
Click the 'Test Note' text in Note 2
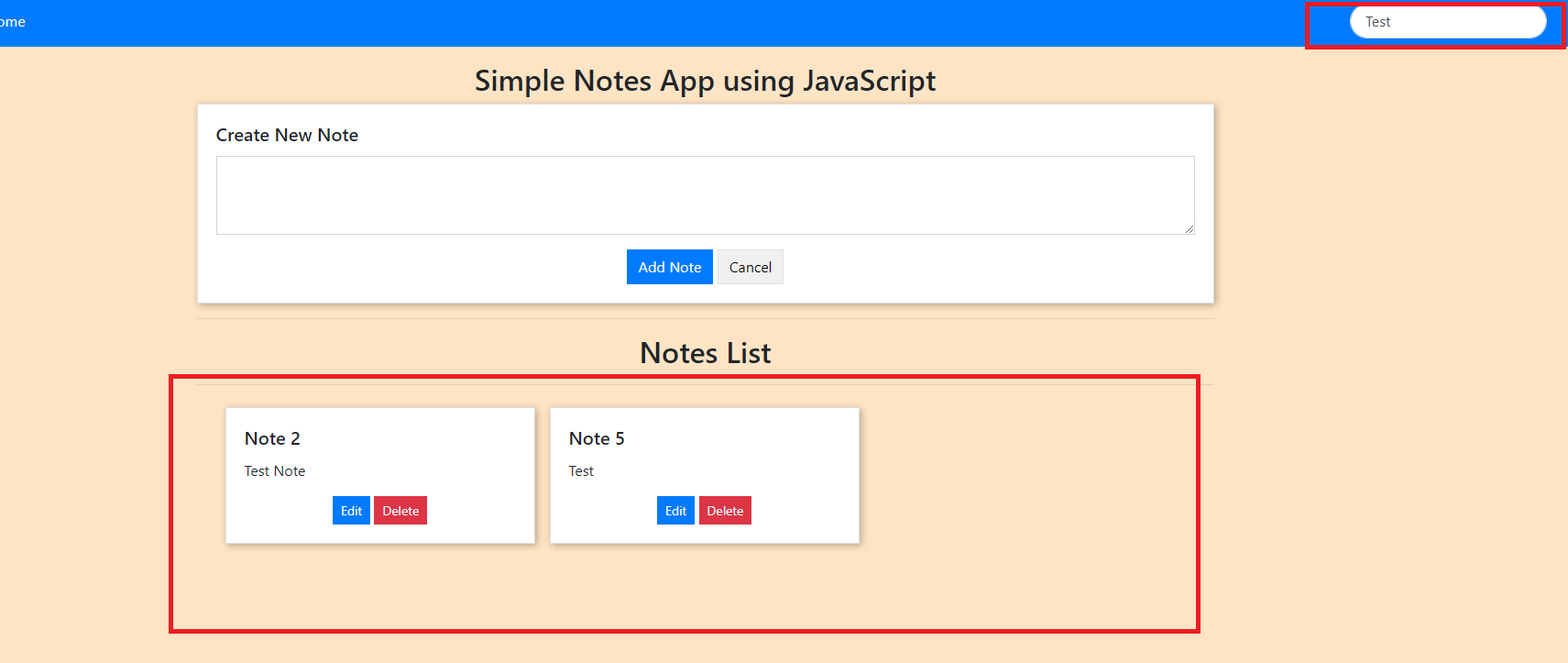tap(275, 471)
